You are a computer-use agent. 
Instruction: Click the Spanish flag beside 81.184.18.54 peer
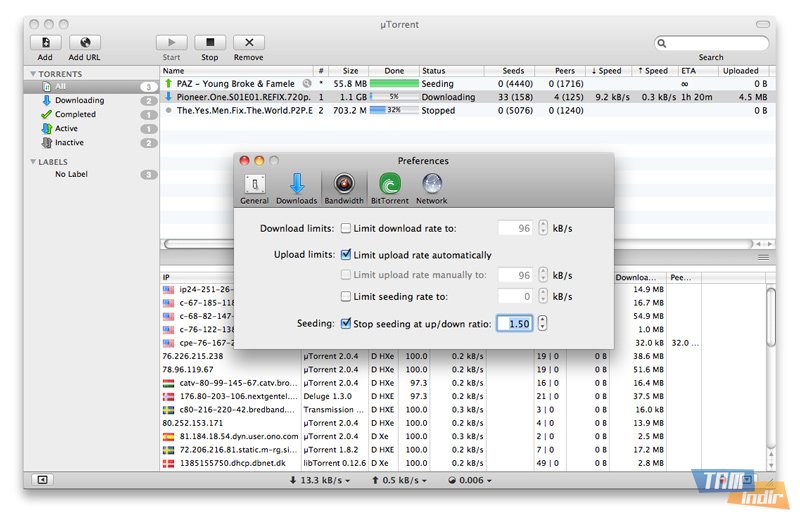[168, 437]
